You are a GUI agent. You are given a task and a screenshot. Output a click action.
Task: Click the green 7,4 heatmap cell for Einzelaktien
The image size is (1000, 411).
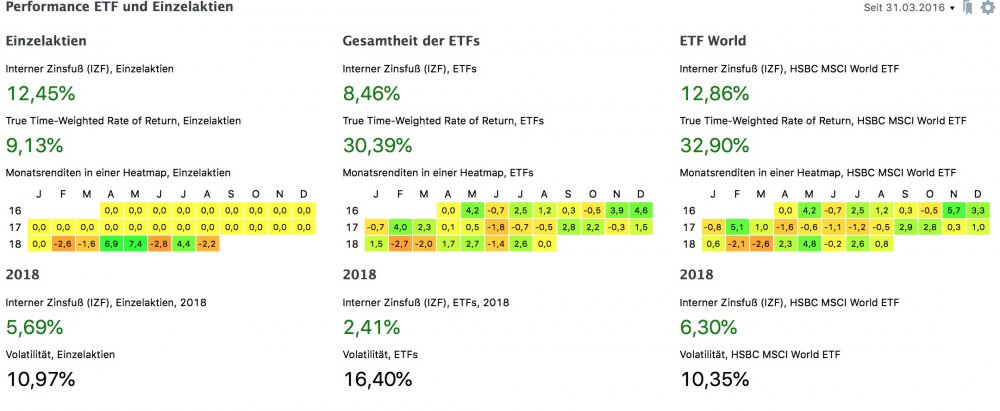135,243
